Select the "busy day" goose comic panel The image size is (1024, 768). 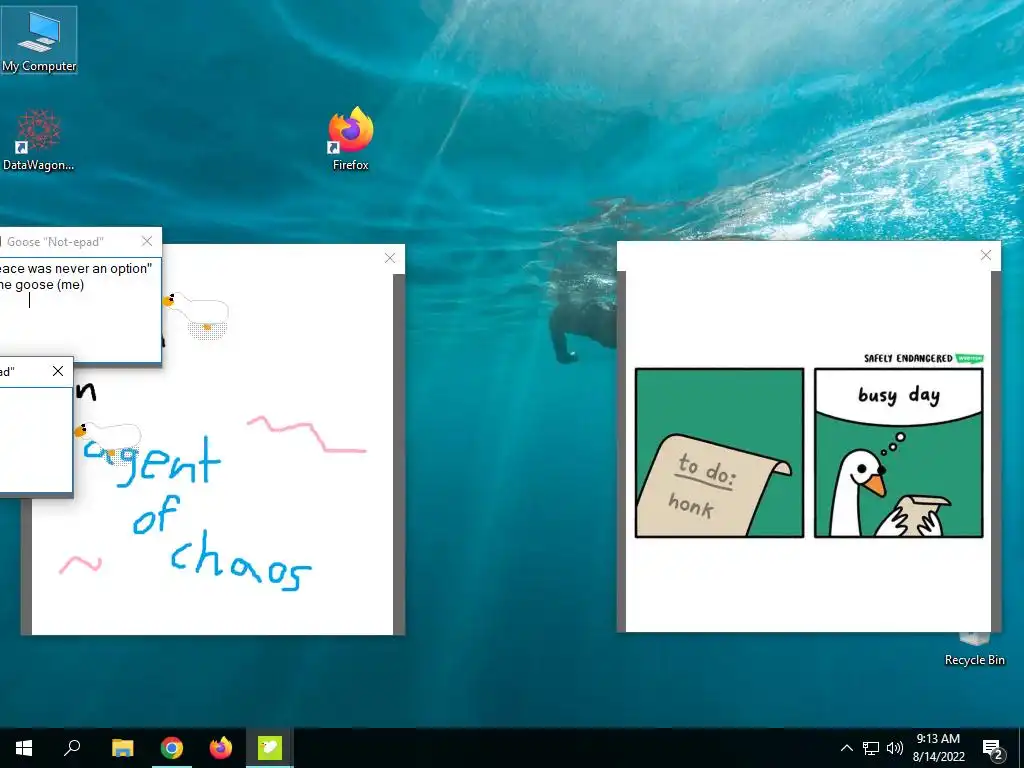[x=899, y=453]
